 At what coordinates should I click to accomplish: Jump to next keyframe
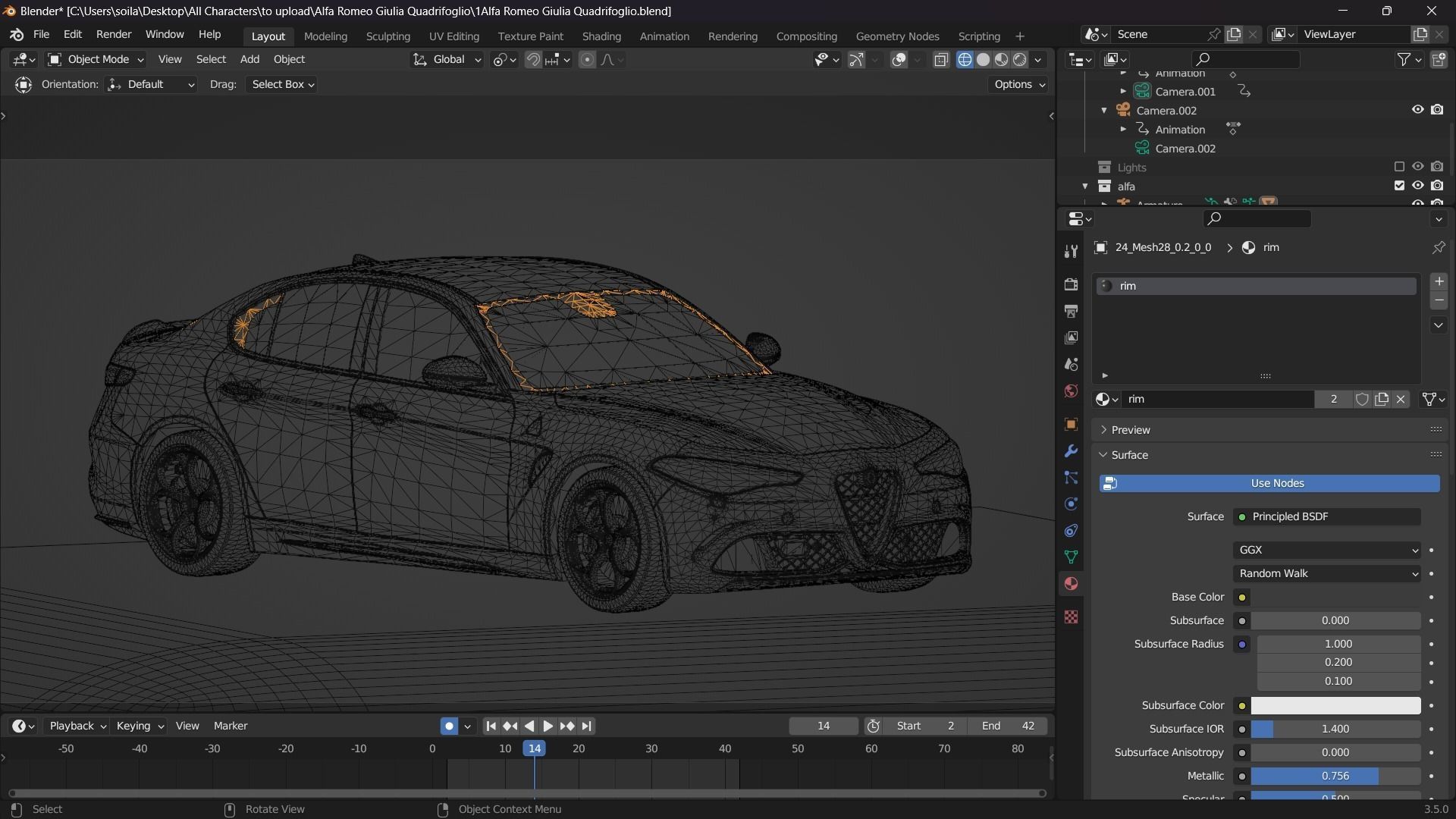(x=567, y=726)
